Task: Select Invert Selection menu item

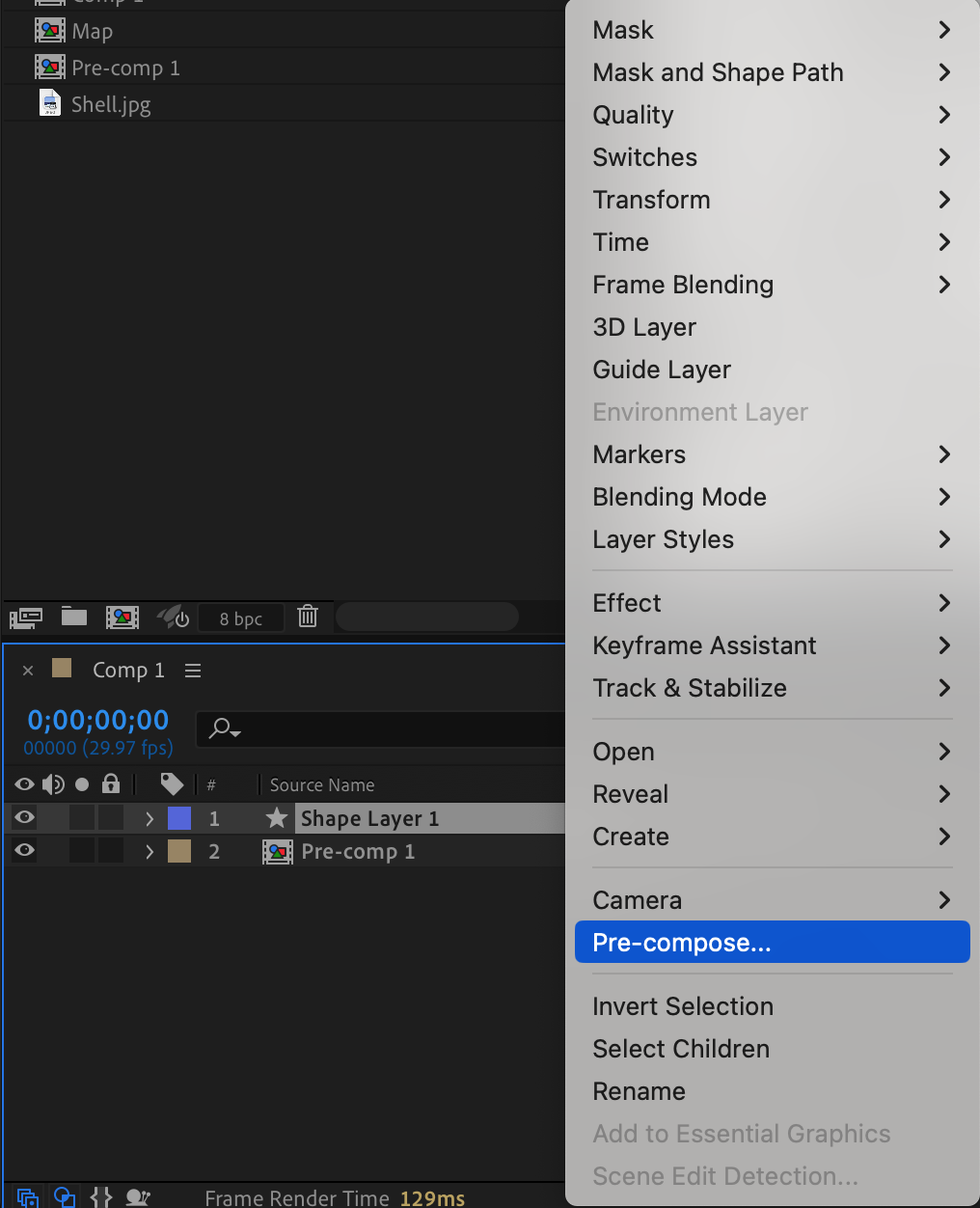Action: pyautogui.click(x=683, y=1006)
